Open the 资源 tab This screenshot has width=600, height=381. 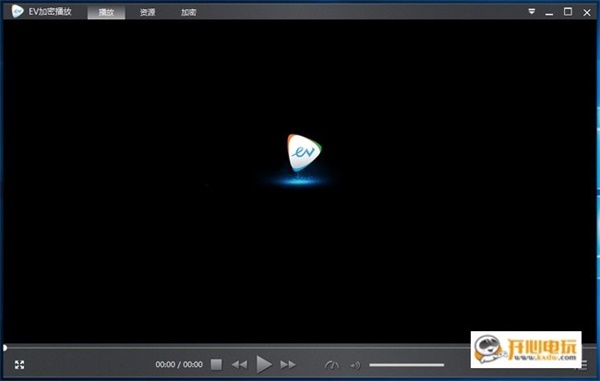coord(147,12)
